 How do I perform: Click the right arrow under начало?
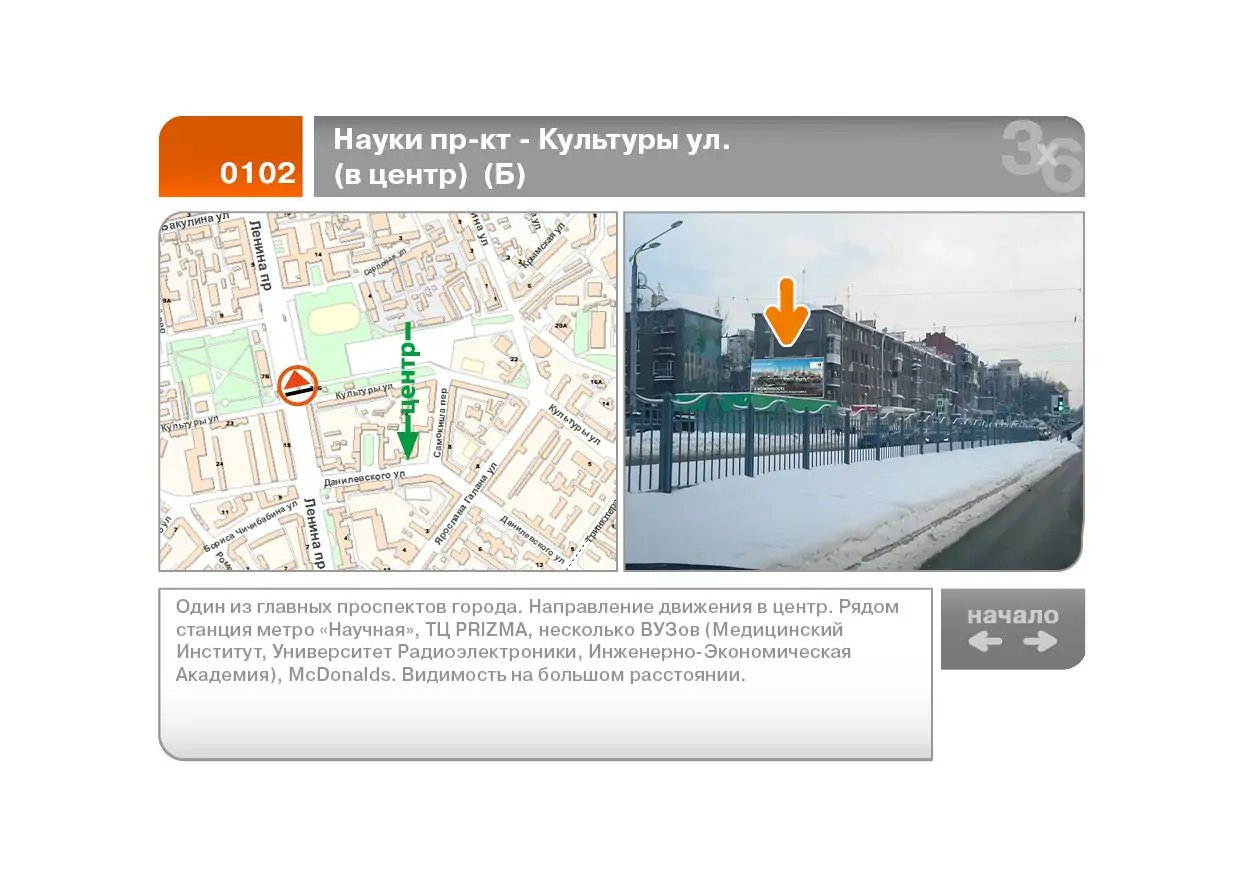pos(1040,642)
